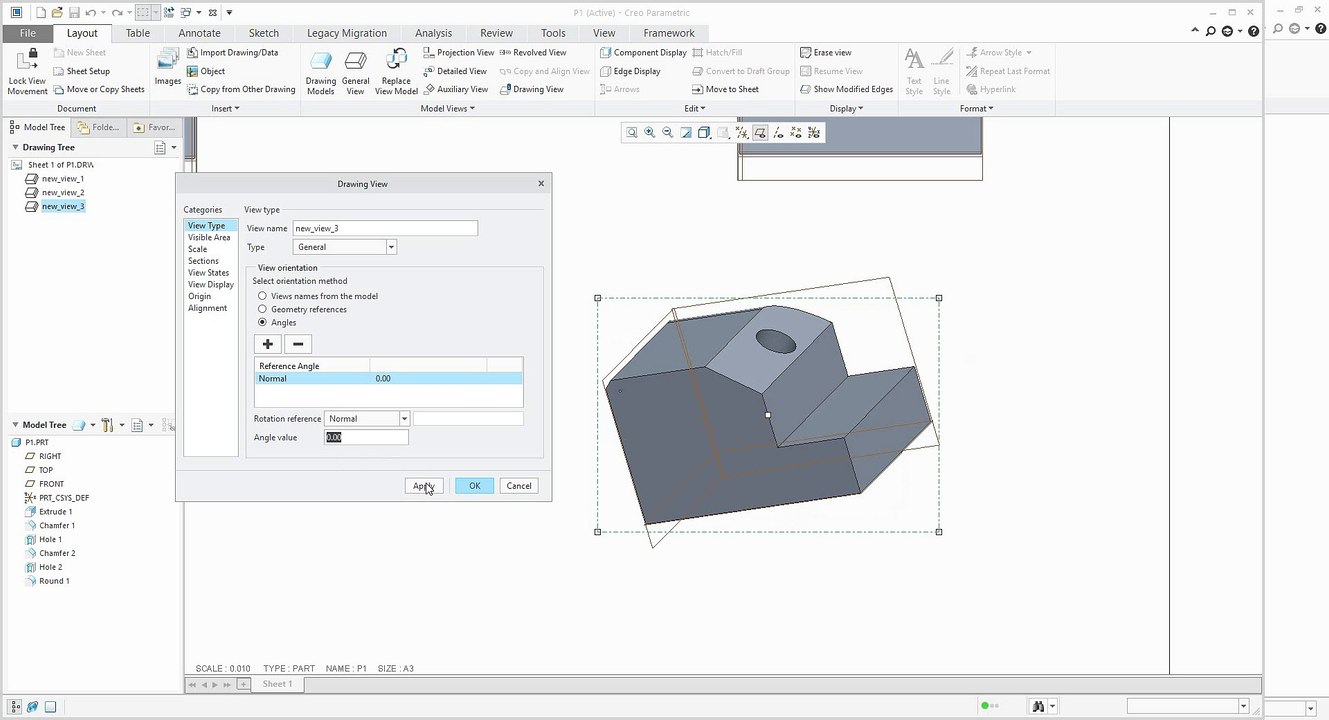The image size is (1329, 720).
Task: Select Extrude 1 in Model Tree
Action: pyautogui.click(x=55, y=512)
